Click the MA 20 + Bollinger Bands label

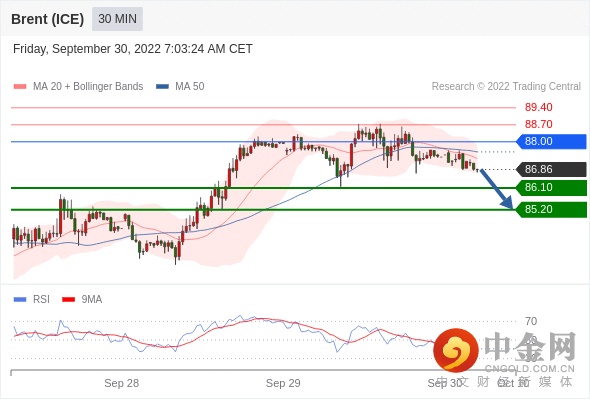(88, 87)
